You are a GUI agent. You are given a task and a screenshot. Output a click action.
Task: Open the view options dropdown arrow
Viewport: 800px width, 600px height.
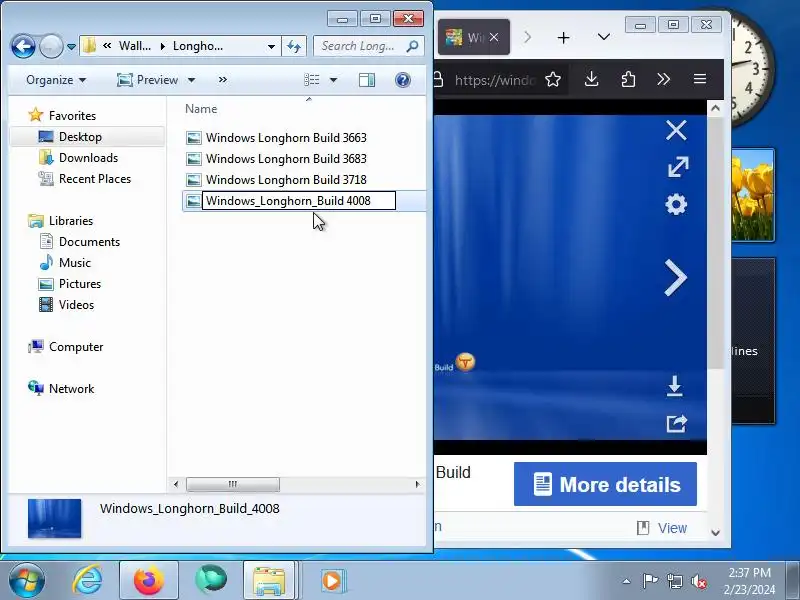point(333,80)
